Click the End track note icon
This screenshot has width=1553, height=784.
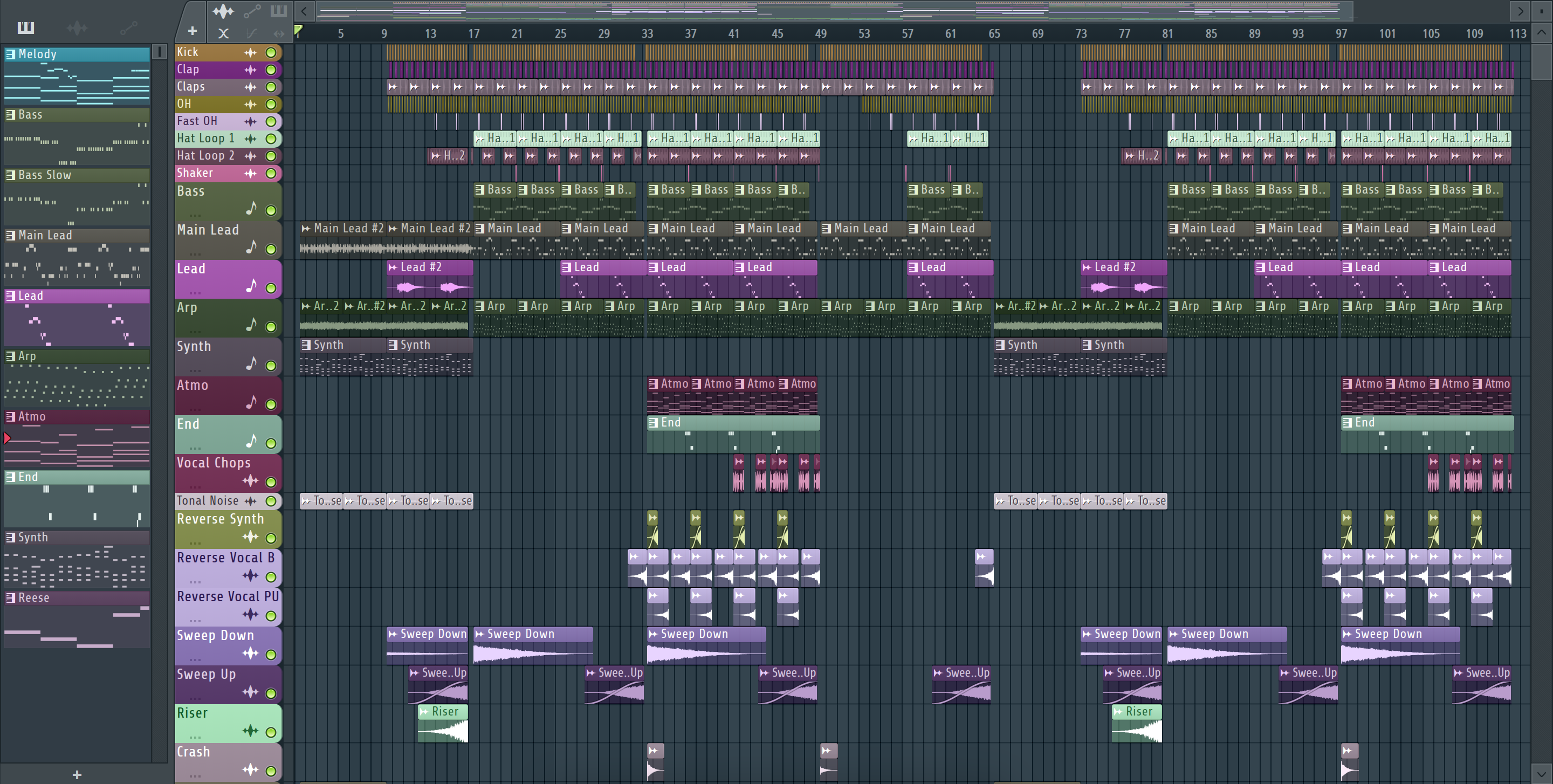251,441
